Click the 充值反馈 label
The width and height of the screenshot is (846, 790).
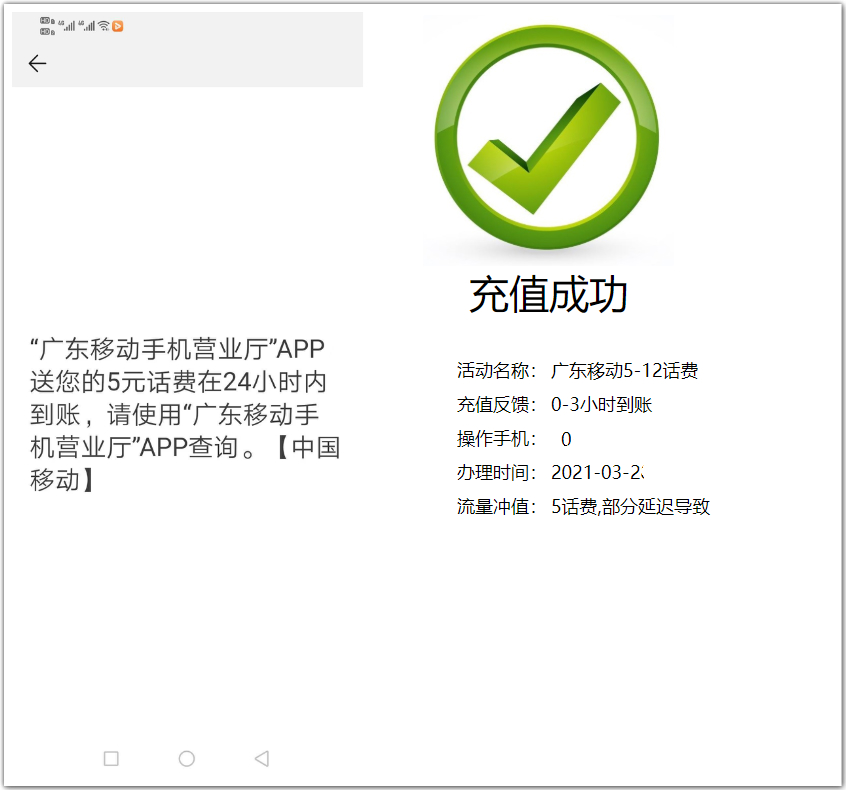[x=496, y=405]
